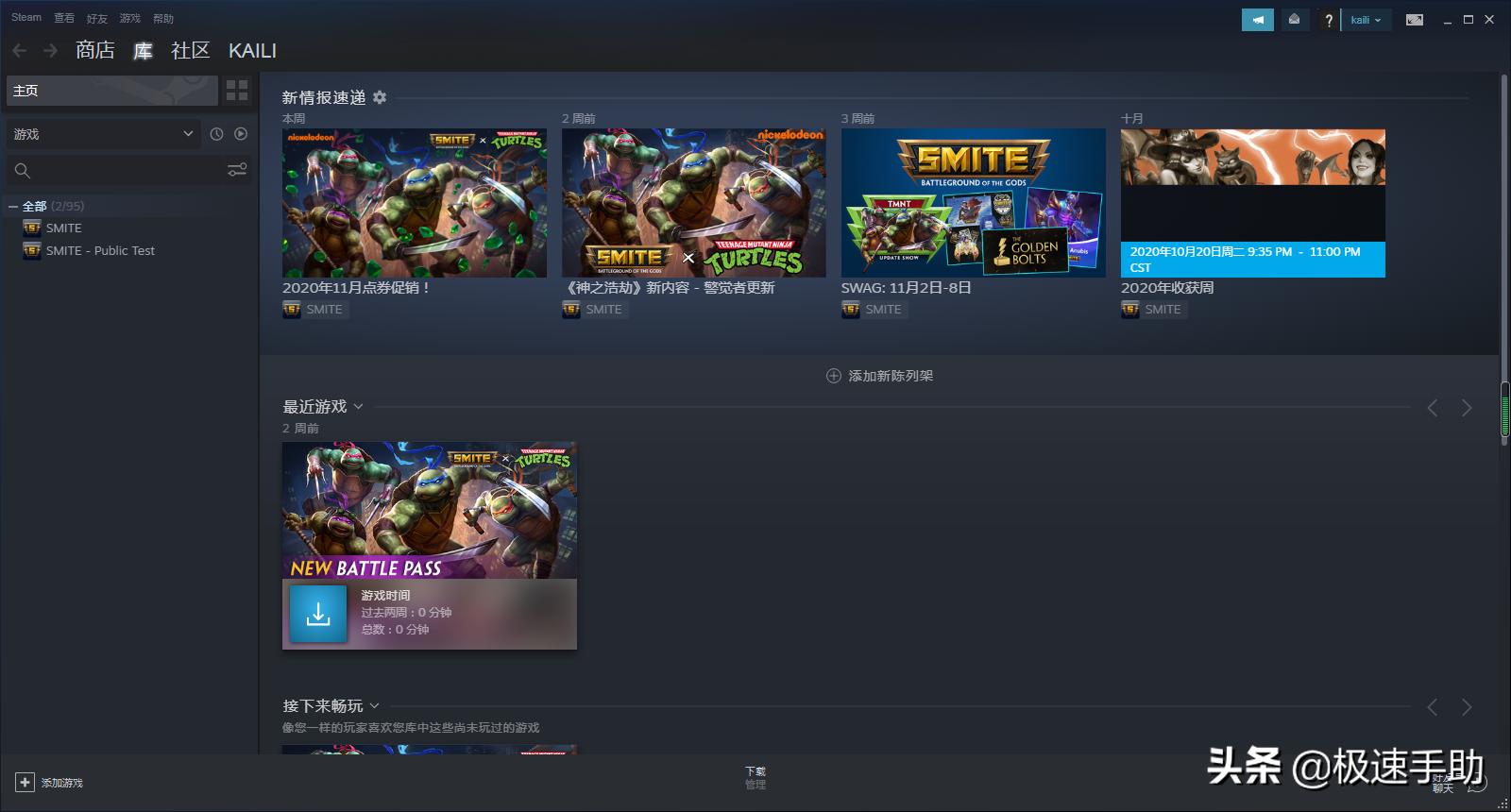Screen dimensions: 1511x812
Task: Open the SWAG 11月2日-8日 news thumbnail
Action: point(974,203)
